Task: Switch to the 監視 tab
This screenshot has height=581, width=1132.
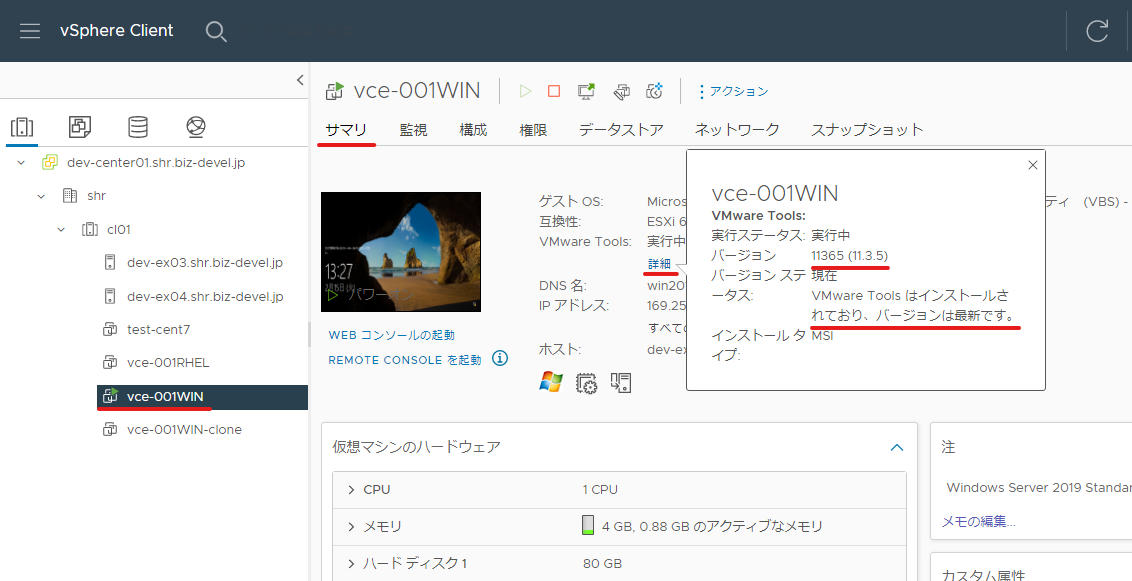Action: pyautogui.click(x=414, y=130)
